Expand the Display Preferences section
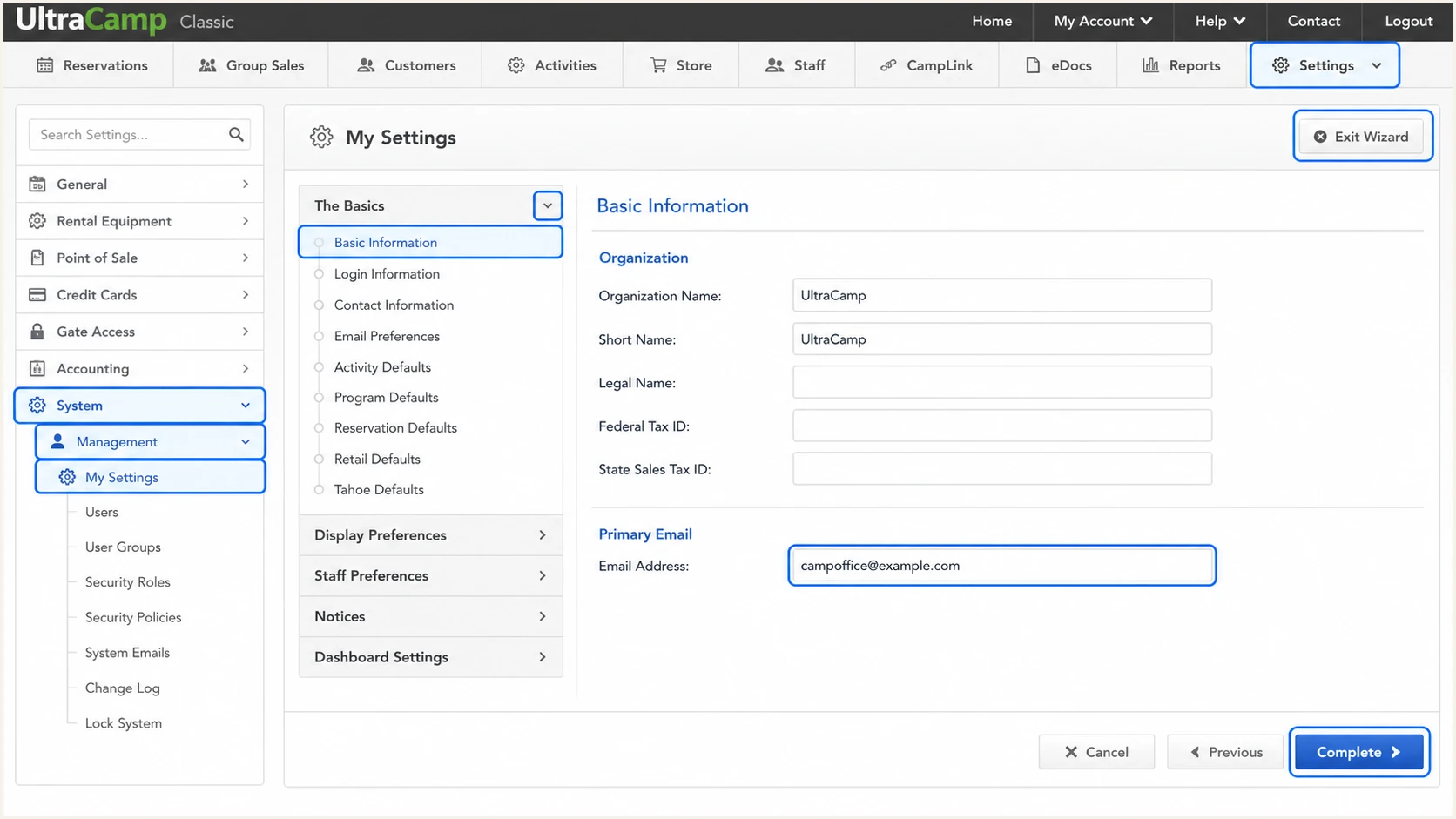Image resolution: width=1456 pixels, height=819 pixels. click(x=431, y=535)
